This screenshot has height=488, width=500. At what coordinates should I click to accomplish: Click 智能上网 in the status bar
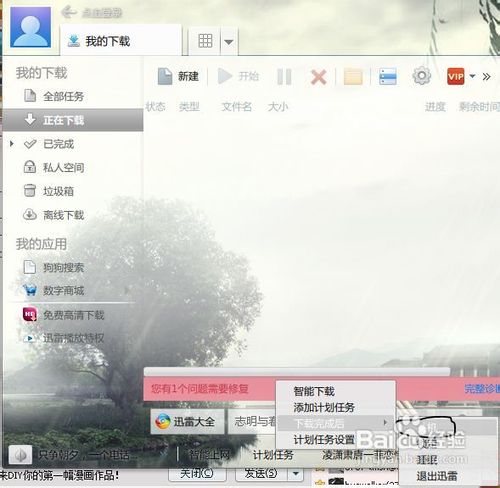pos(209,455)
